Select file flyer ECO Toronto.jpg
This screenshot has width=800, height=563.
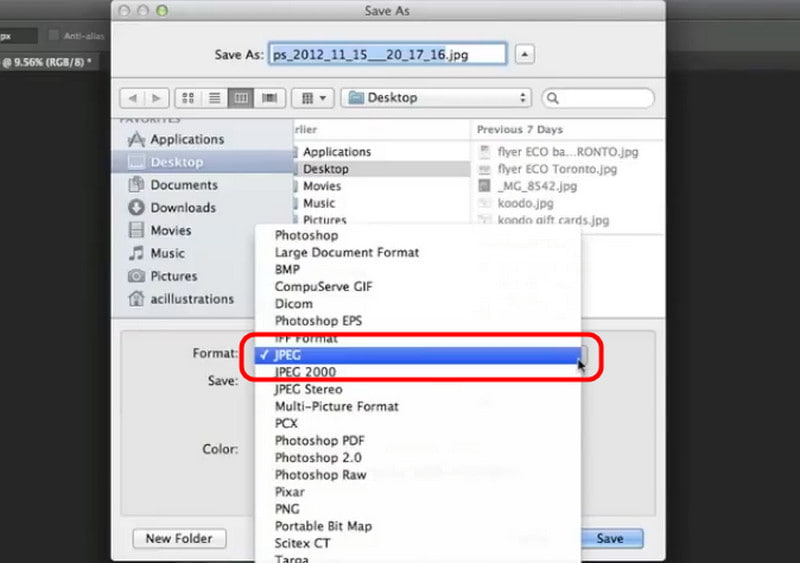[567, 169]
